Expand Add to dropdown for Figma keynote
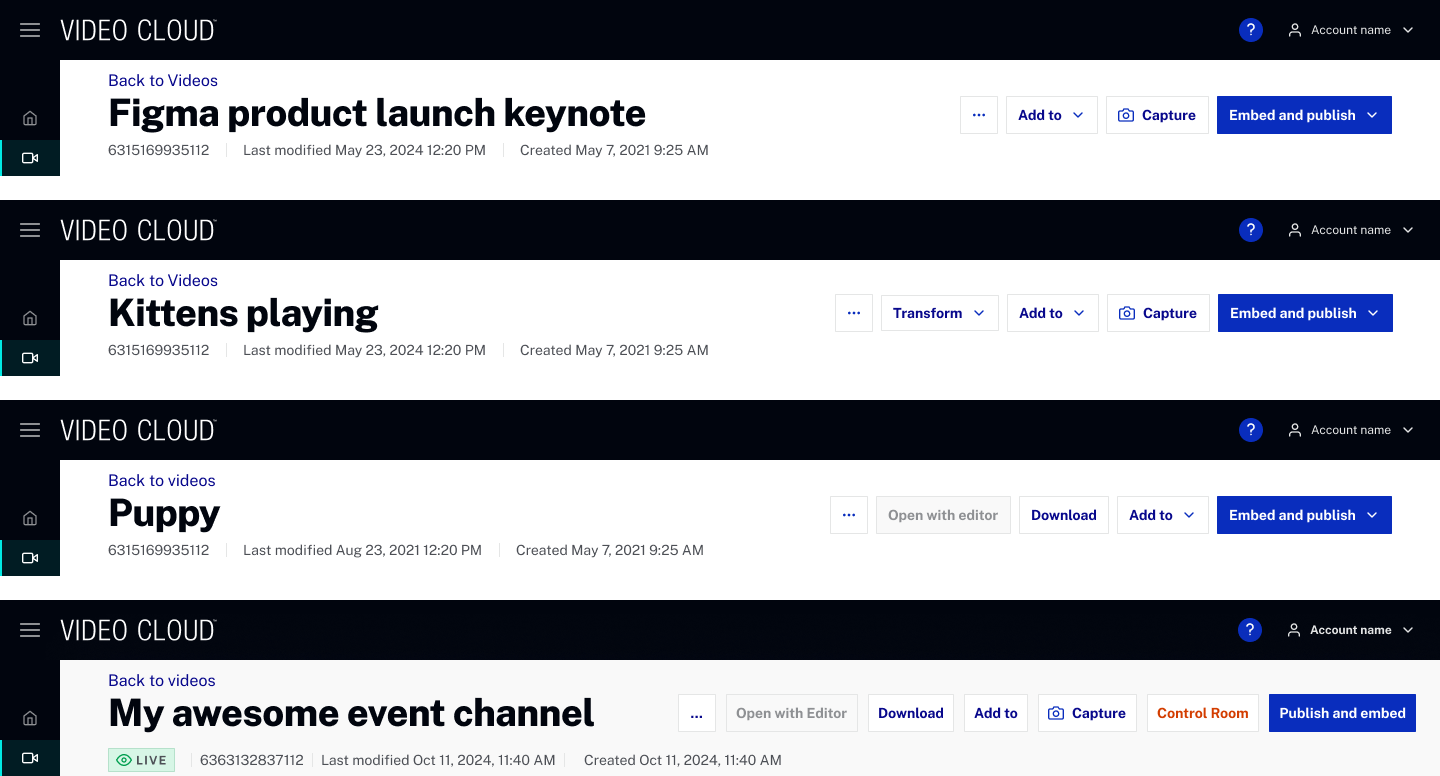The height and width of the screenshot is (776, 1440). tap(1051, 115)
